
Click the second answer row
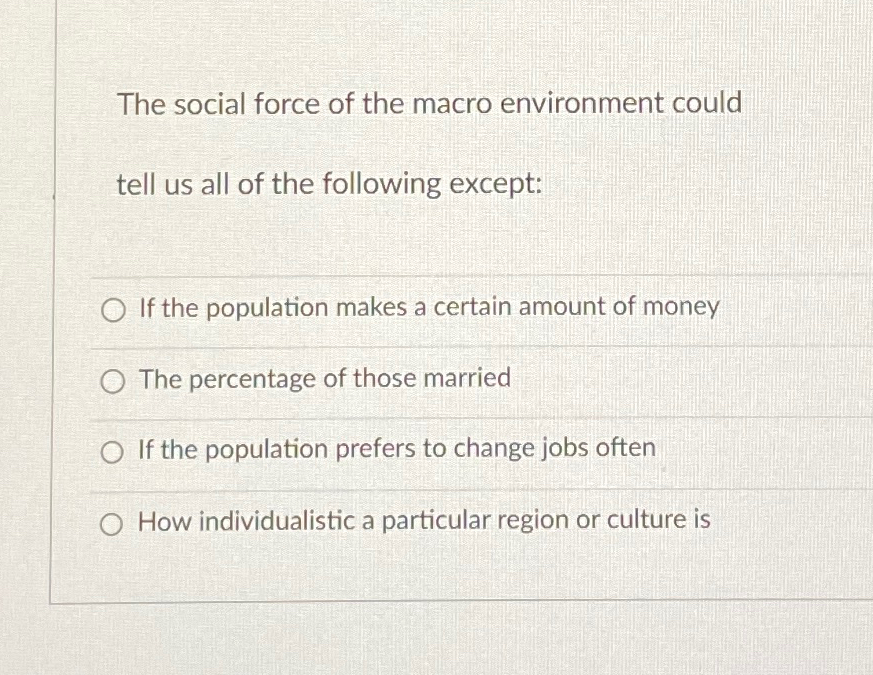400,380
